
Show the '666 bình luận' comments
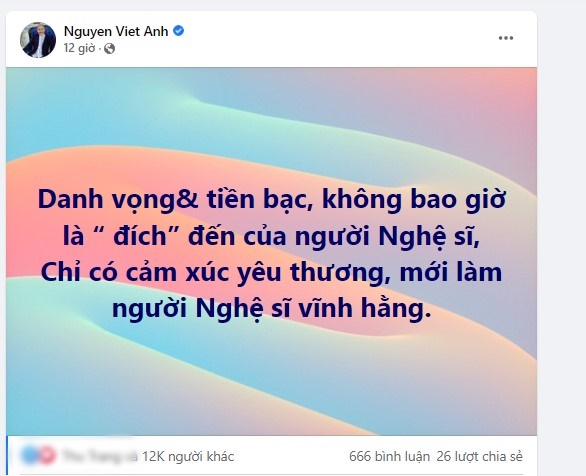(x=389, y=457)
